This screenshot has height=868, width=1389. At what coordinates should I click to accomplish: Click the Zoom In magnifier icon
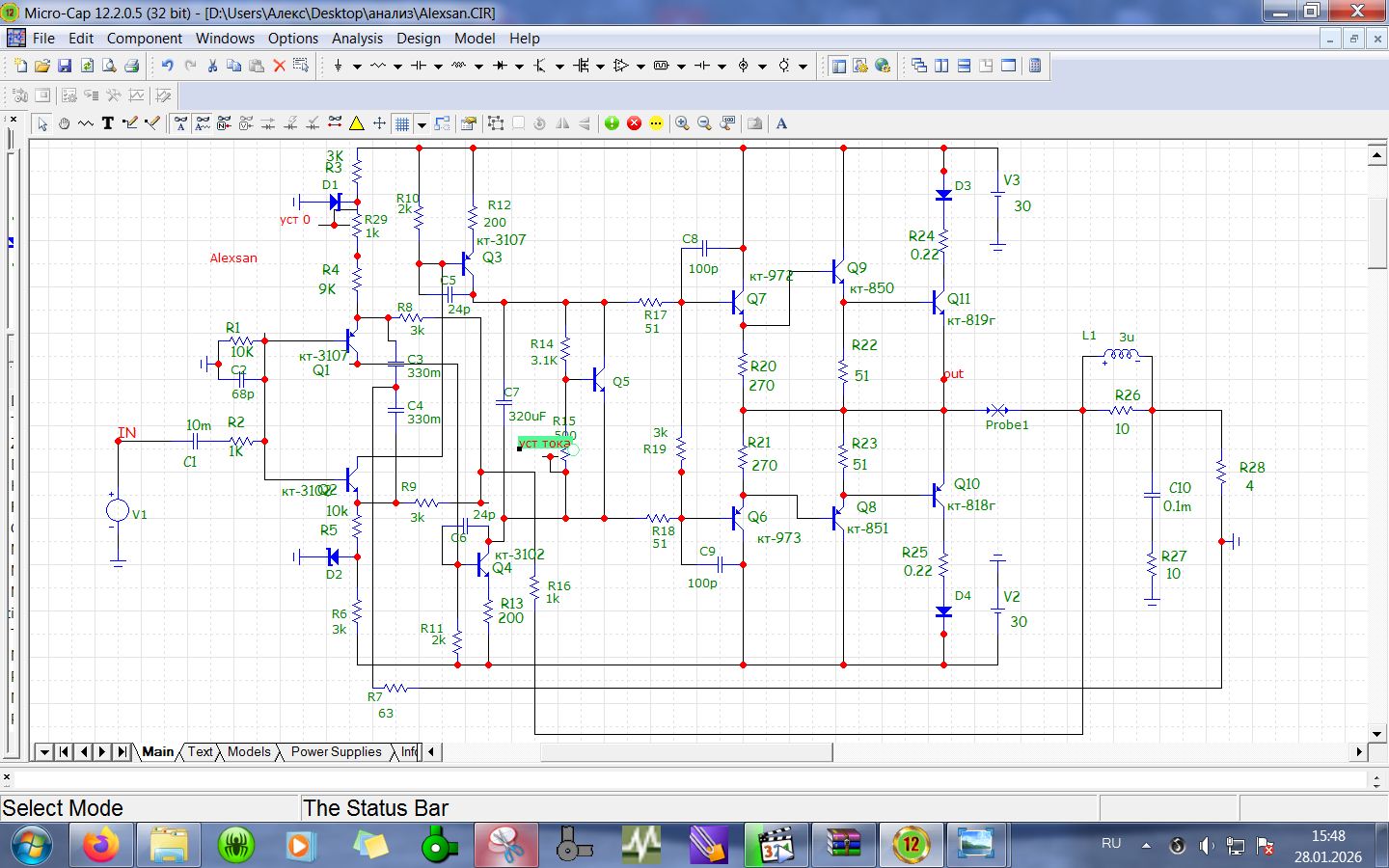682,123
